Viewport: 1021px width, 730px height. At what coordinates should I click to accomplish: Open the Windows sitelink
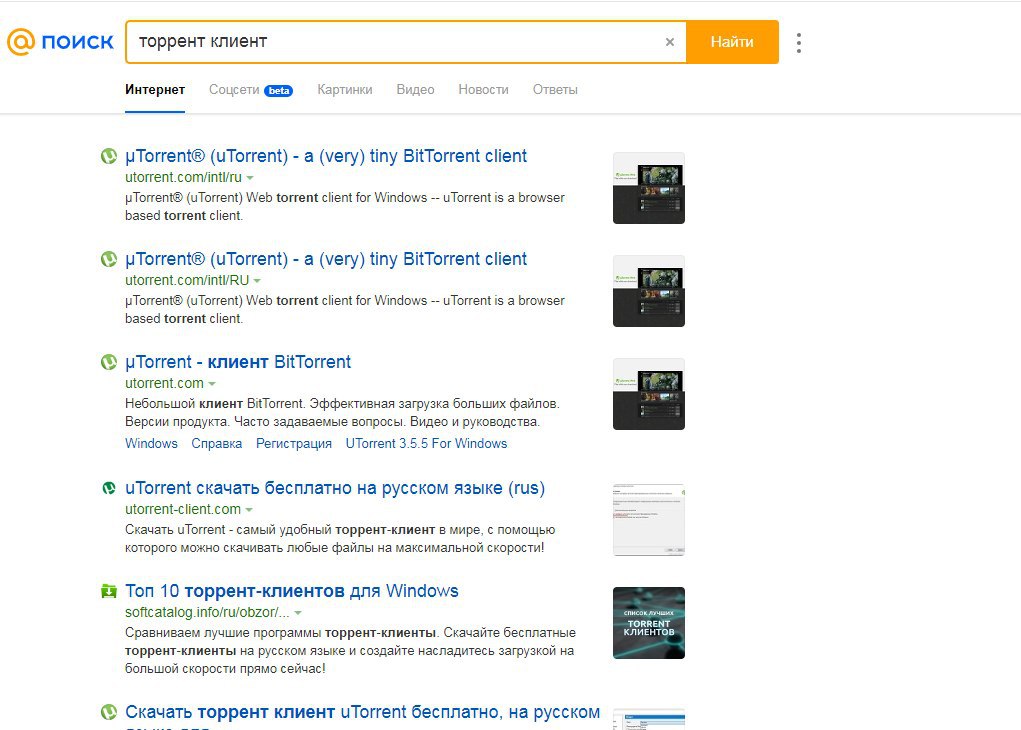(151, 443)
